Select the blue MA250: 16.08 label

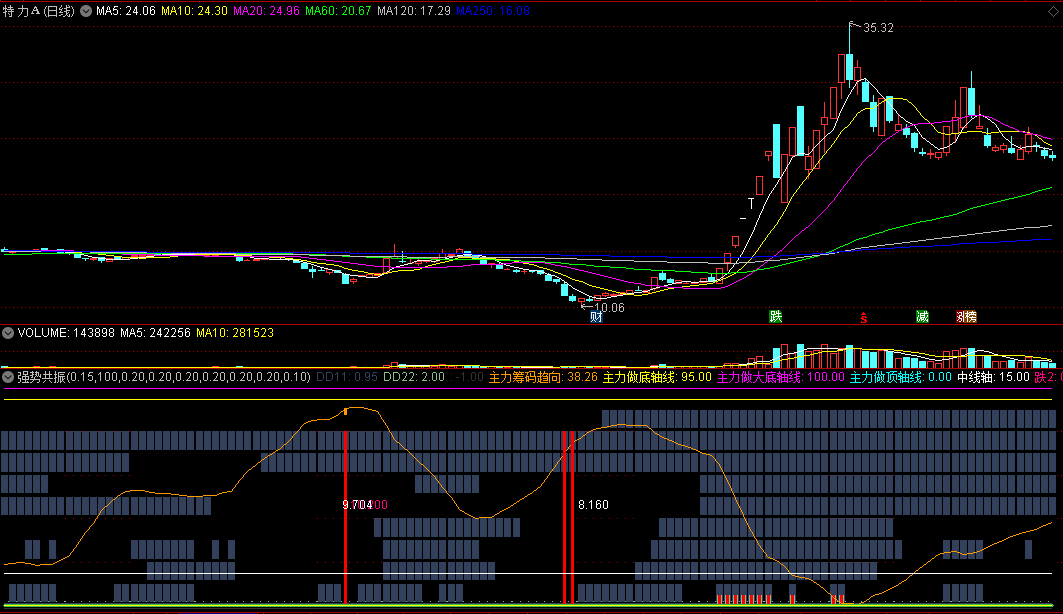493,11
